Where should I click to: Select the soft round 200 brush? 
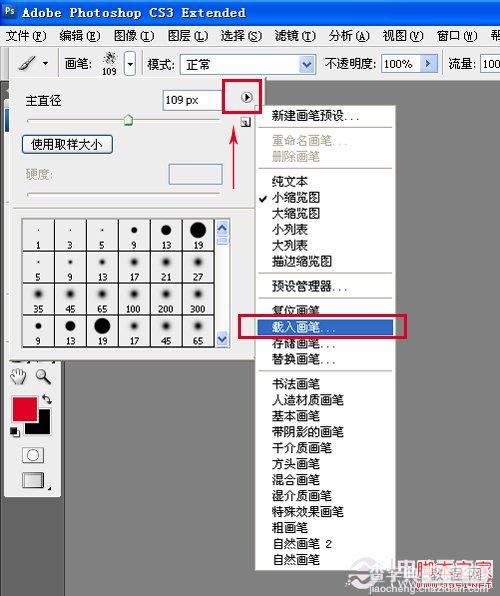click(x=166, y=299)
